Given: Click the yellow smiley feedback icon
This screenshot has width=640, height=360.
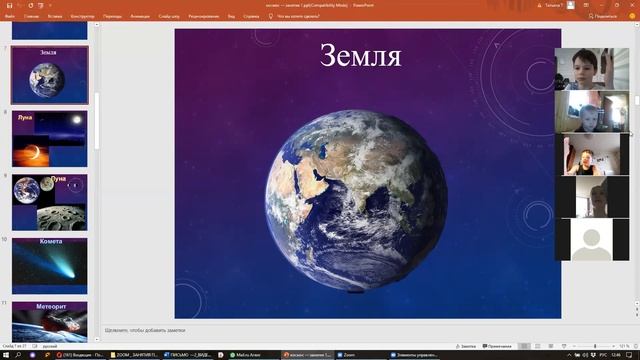Looking at the screenshot, I should pos(632,16).
